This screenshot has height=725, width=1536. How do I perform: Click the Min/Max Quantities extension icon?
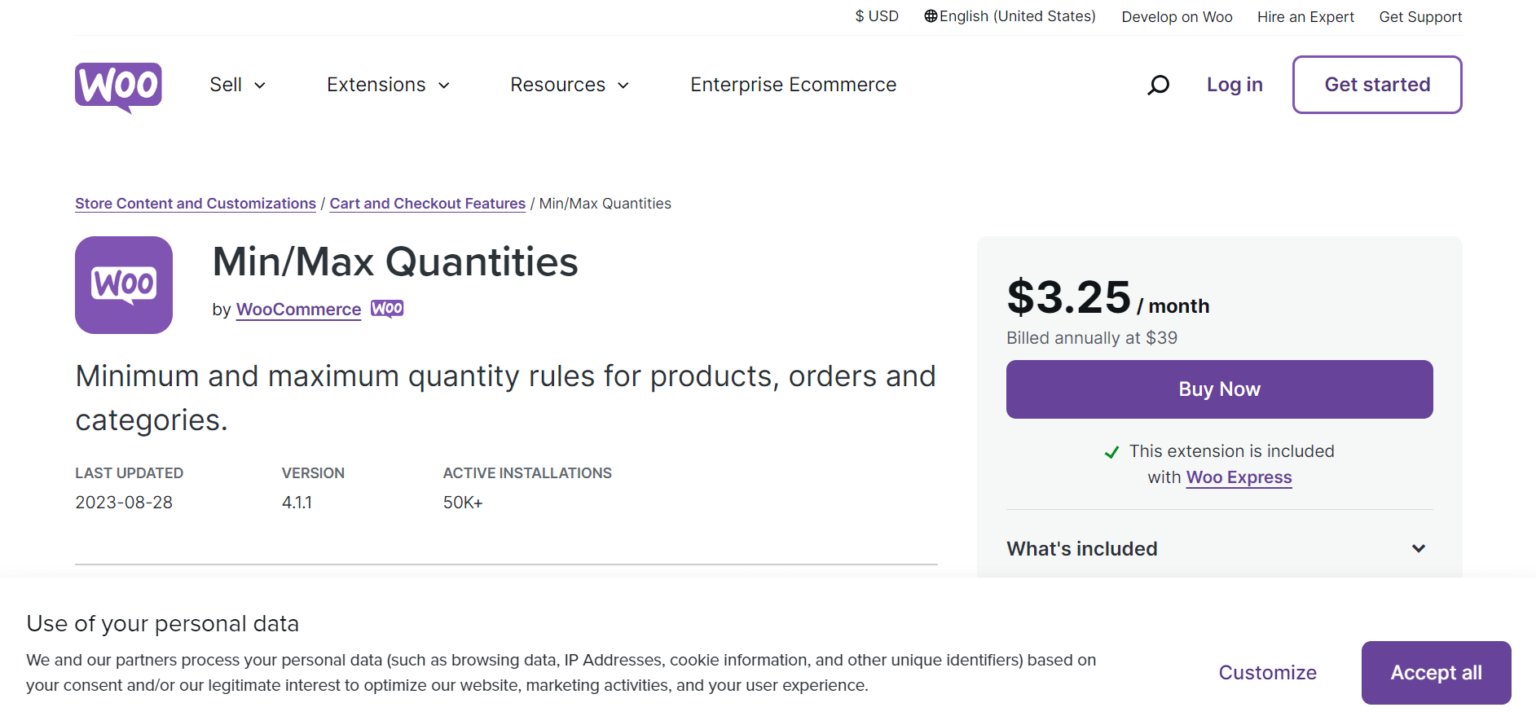(x=123, y=285)
